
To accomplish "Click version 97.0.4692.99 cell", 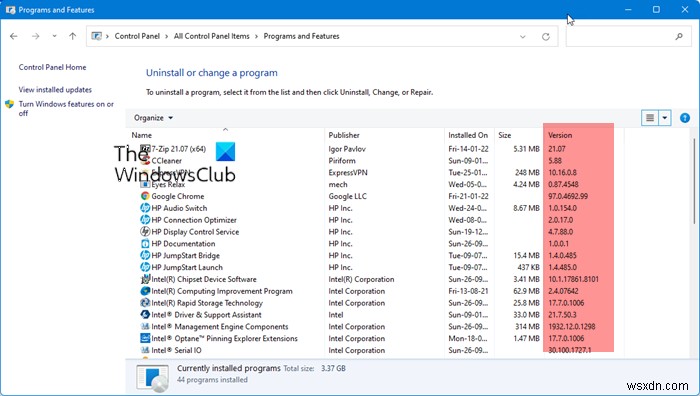I will pyautogui.click(x=568, y=196).
